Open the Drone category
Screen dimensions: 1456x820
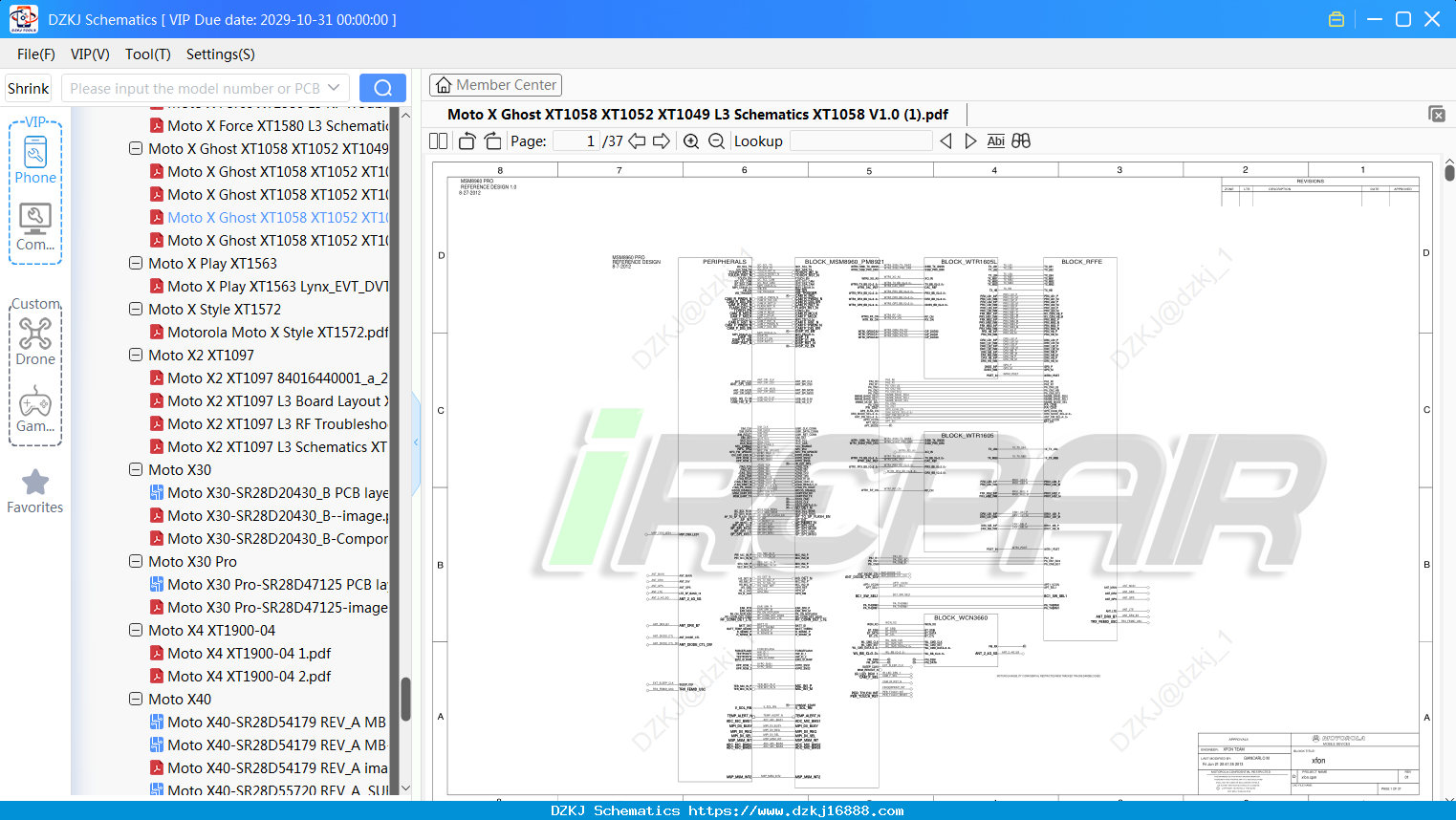35,341
